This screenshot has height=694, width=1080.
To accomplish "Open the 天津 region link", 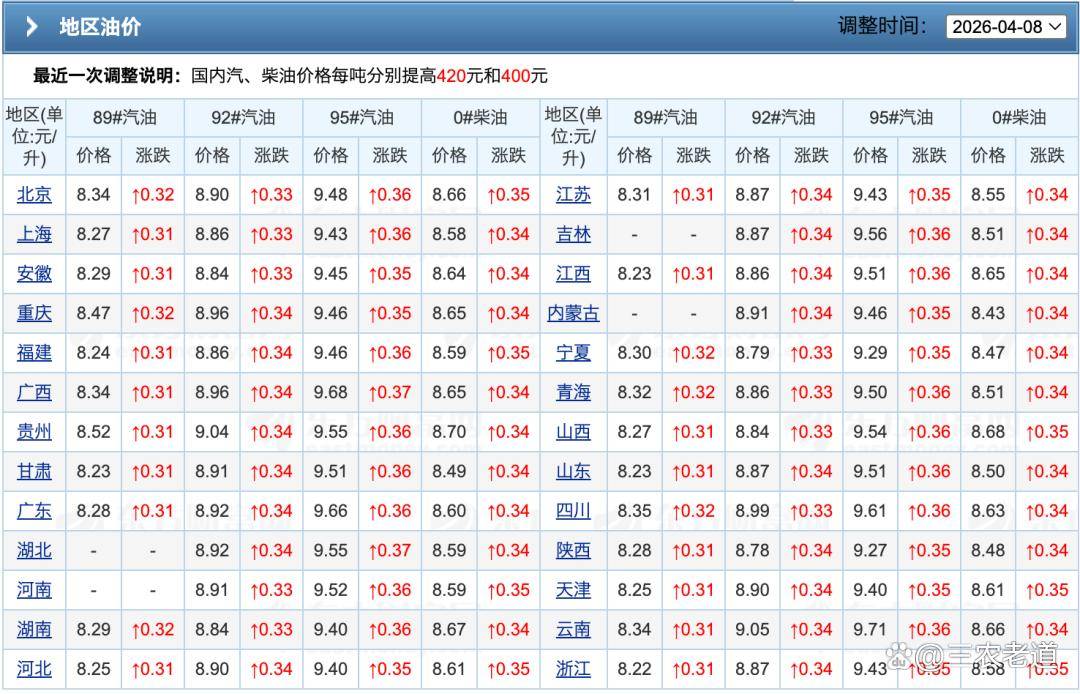I will coord(574,590).
